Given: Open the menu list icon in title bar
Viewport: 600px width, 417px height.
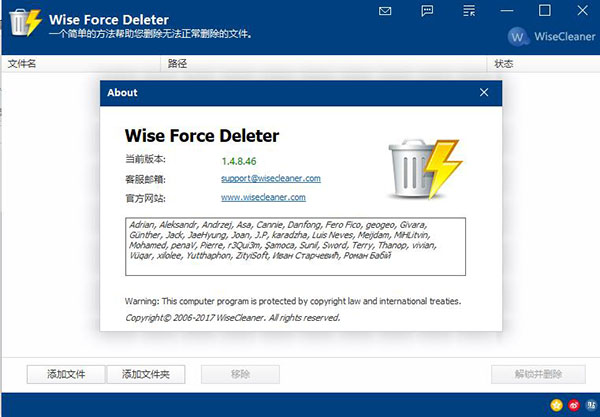Looking at the screenshot, I should pos(467,11).
